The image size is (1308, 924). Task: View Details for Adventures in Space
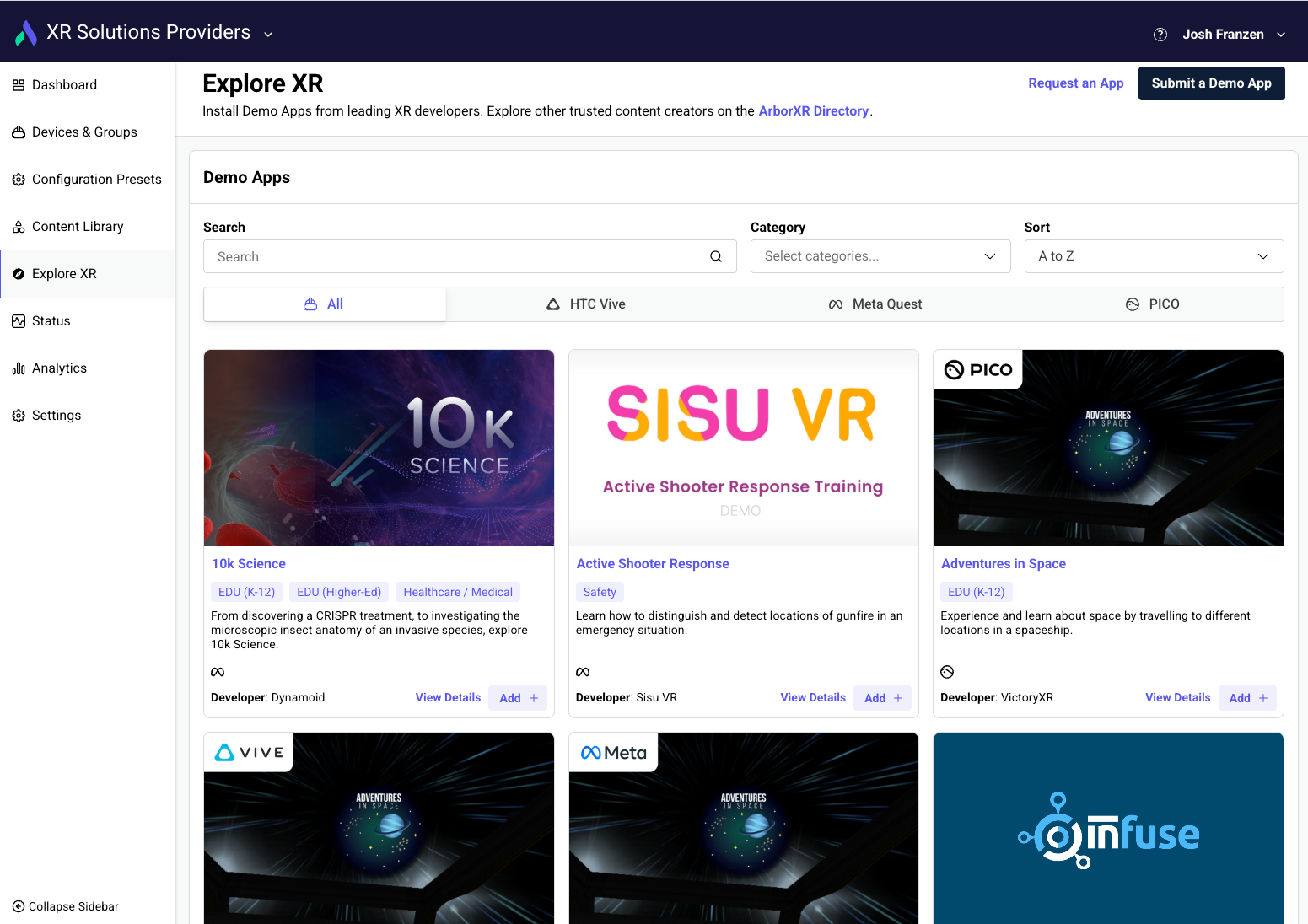pos(1177,698)
